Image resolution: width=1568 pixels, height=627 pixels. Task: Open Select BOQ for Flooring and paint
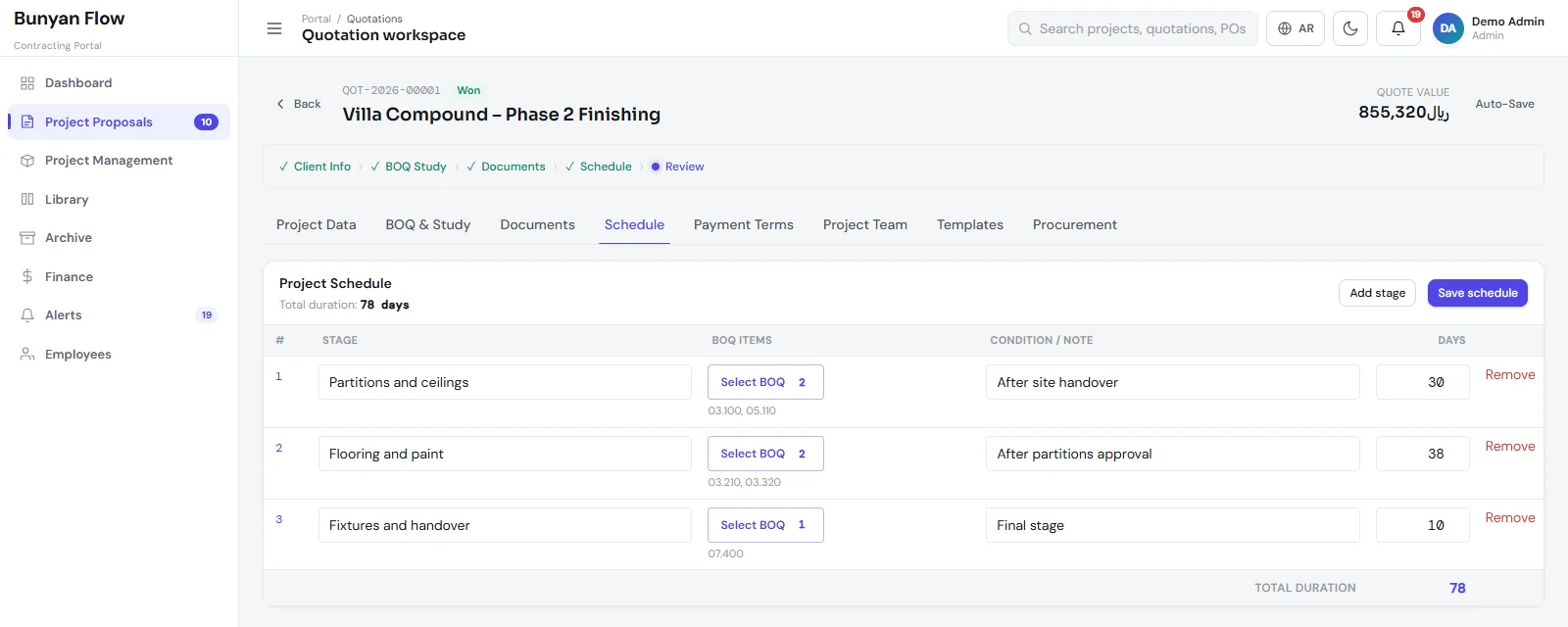(765, 454)
